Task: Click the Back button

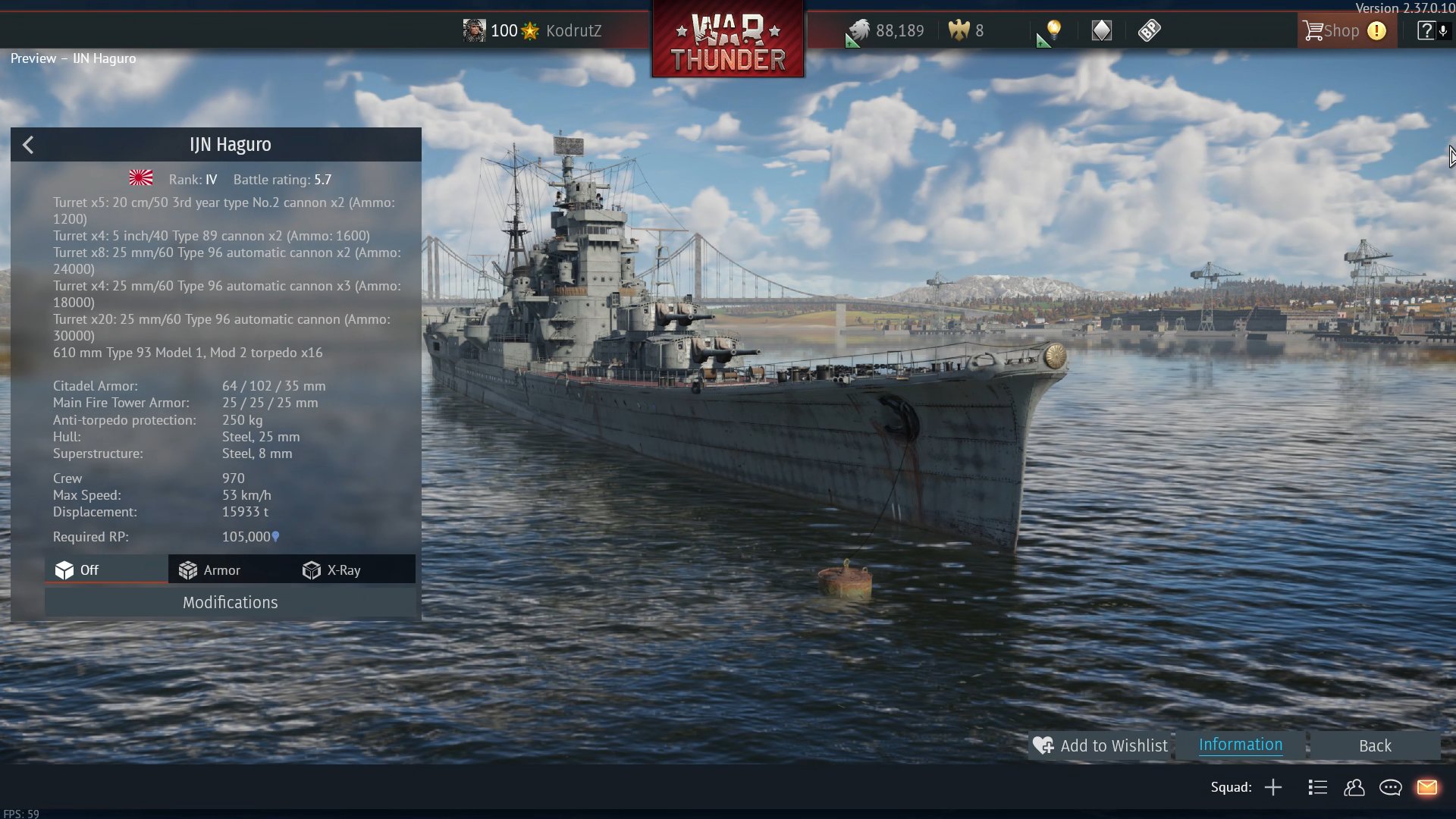Action: (1375, 745)
